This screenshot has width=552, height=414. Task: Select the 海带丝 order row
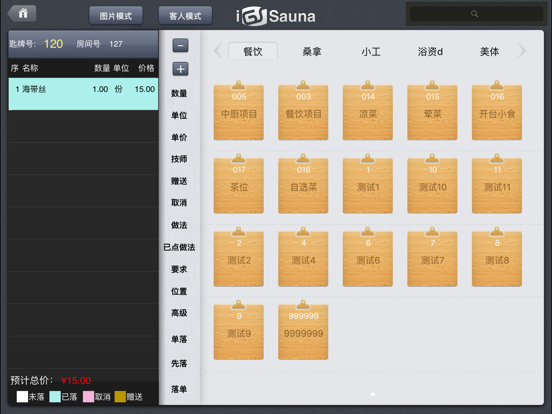83,94
